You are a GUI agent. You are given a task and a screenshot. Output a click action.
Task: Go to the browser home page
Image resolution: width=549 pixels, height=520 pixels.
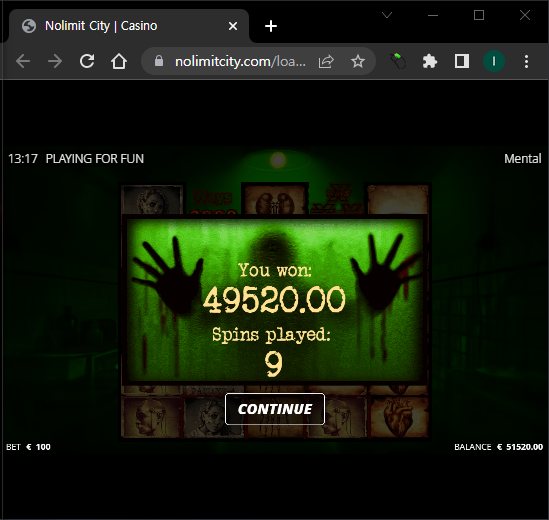119,61
